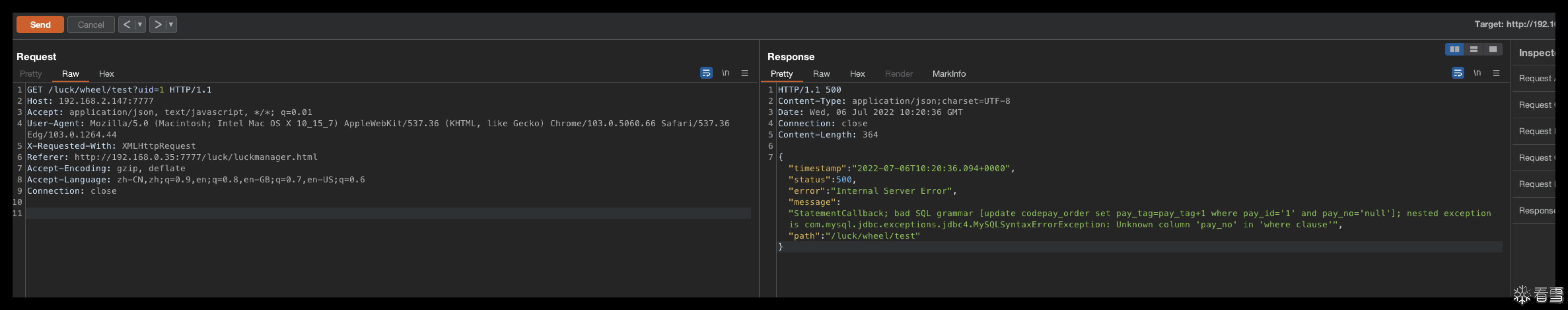Click the Target URL label

point(1515,24)
